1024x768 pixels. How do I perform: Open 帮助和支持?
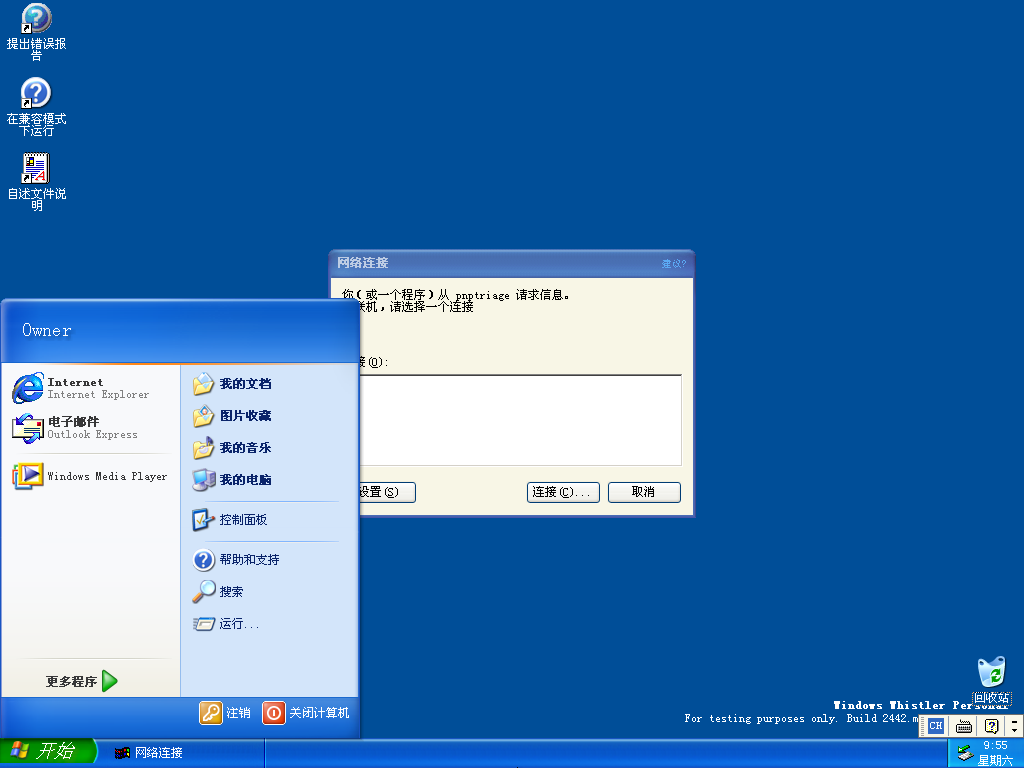click(236, 560)
